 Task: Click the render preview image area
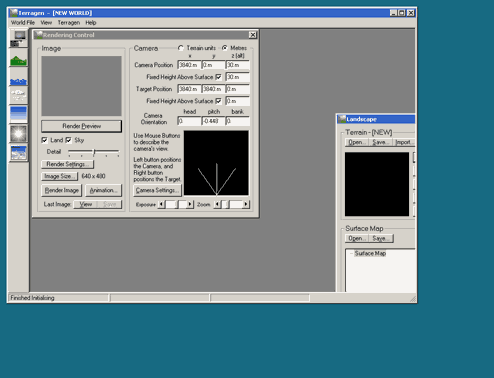[x=81, y=86]
